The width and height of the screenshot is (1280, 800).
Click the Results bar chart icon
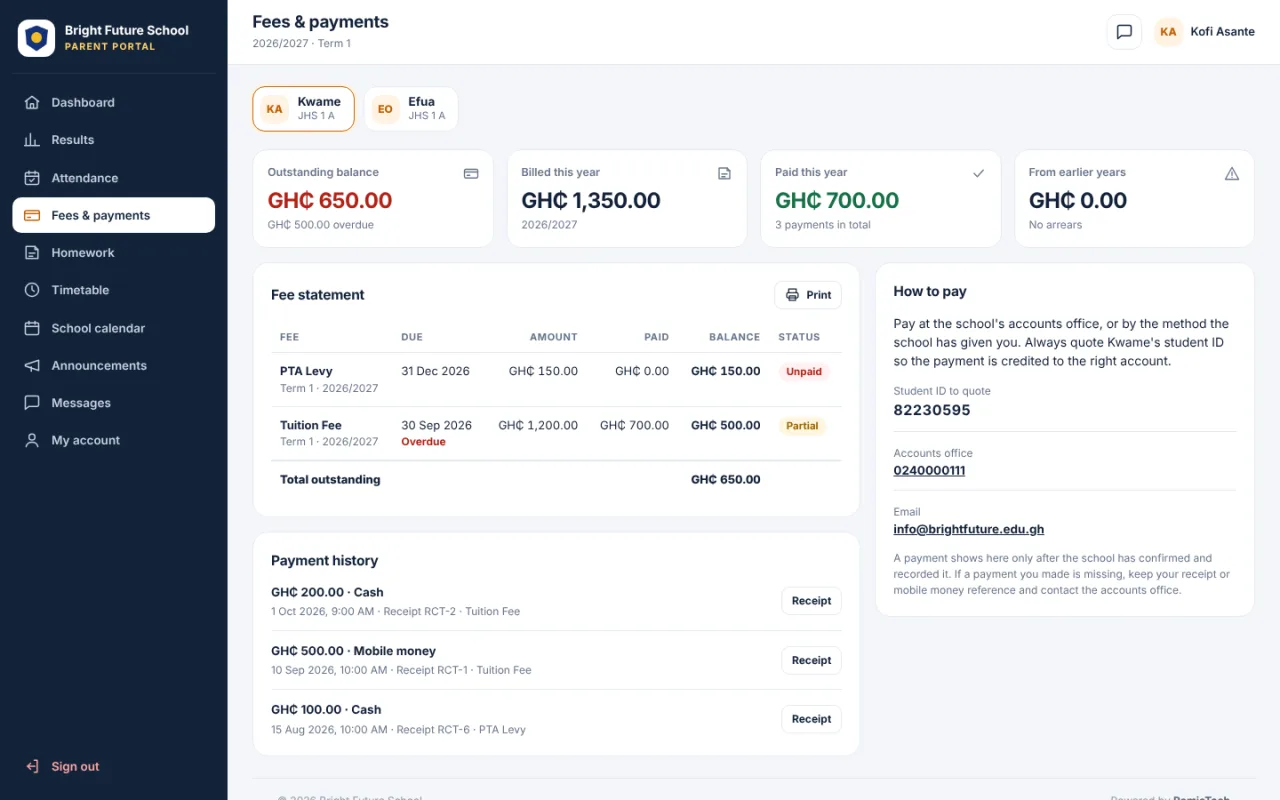32,140
